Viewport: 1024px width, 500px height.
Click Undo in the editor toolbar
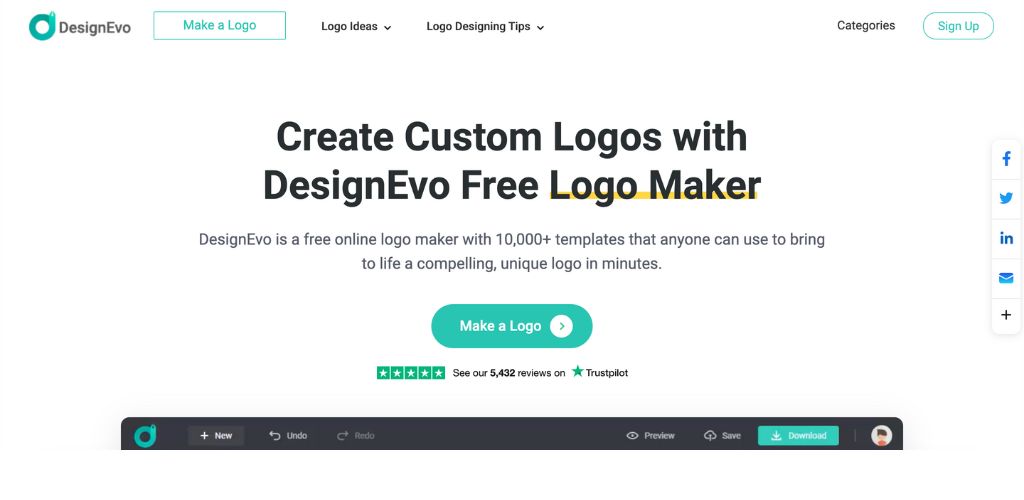tap(288, 435)
